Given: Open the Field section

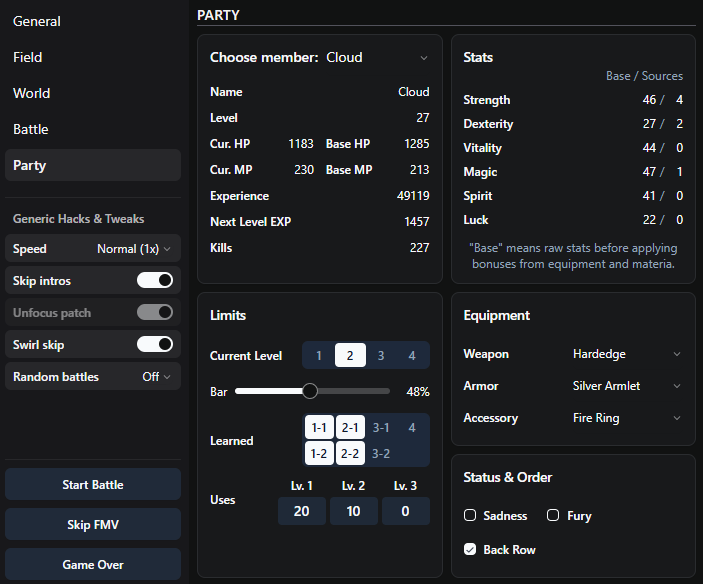Looking at the screenshot, I should [x=93, y=57].
